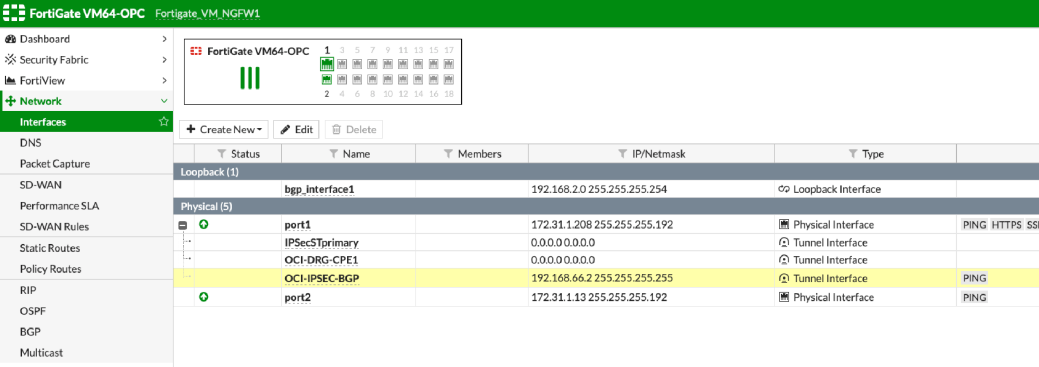Expand the Dashboard menu

(x=164, y=39)
